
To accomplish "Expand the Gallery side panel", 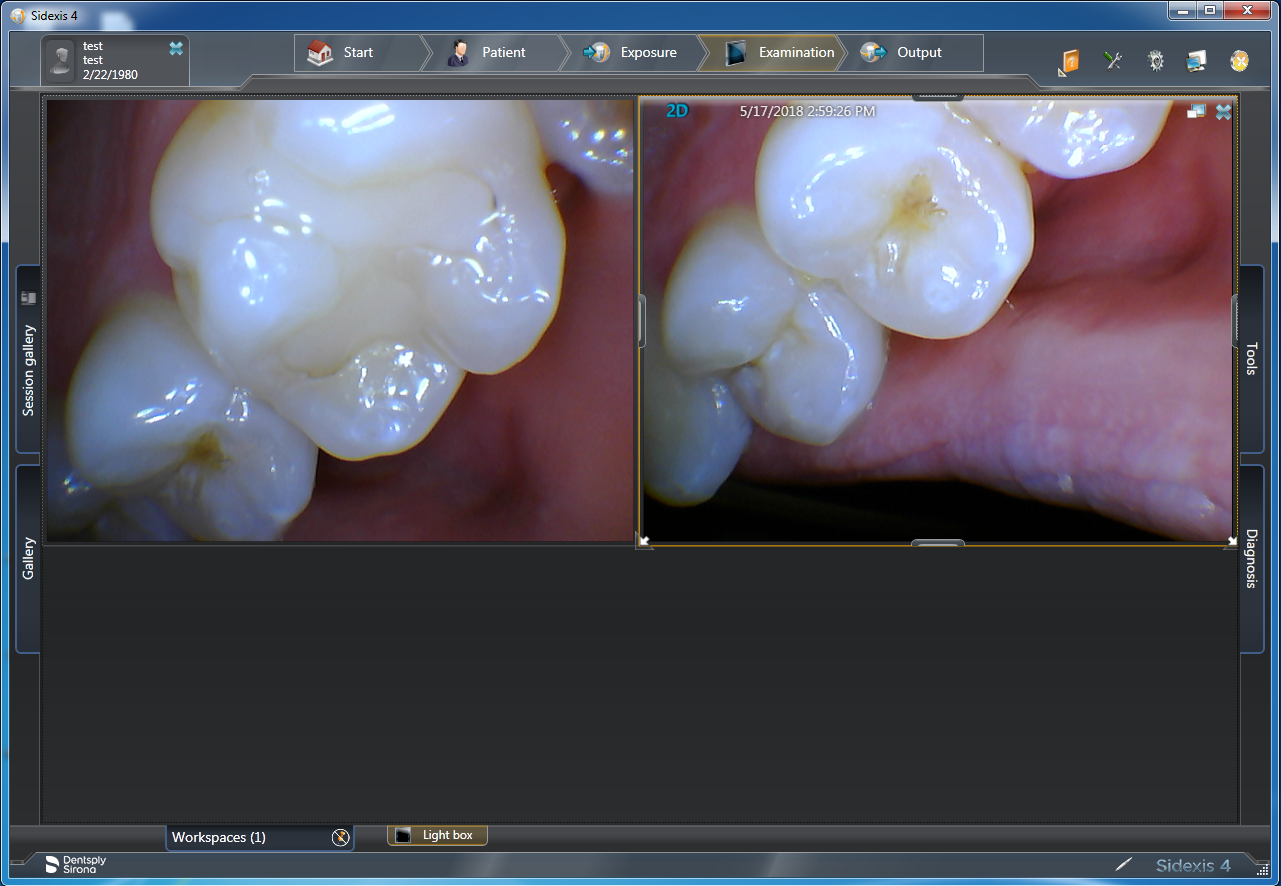I will click(x=28, y=558).
